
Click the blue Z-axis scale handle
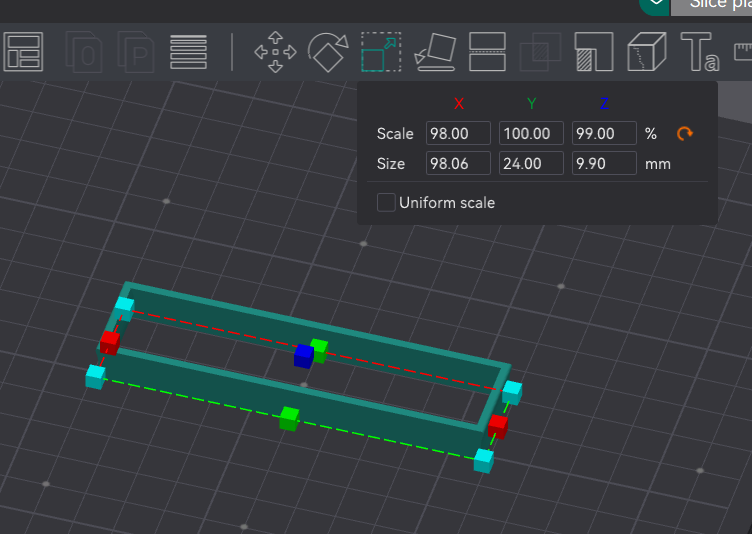(304, 356)
